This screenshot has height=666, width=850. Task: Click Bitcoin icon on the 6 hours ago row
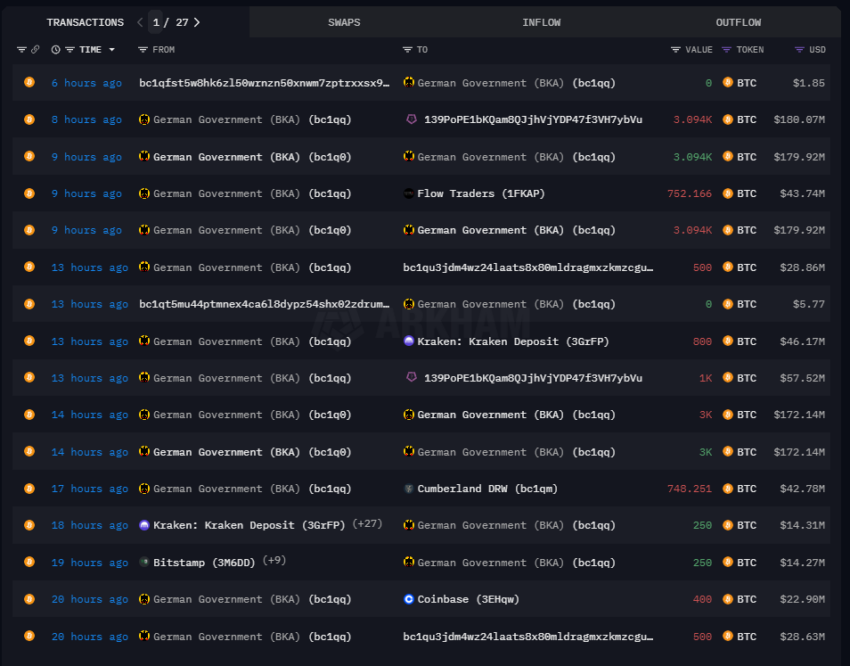[x=29, y=83]
